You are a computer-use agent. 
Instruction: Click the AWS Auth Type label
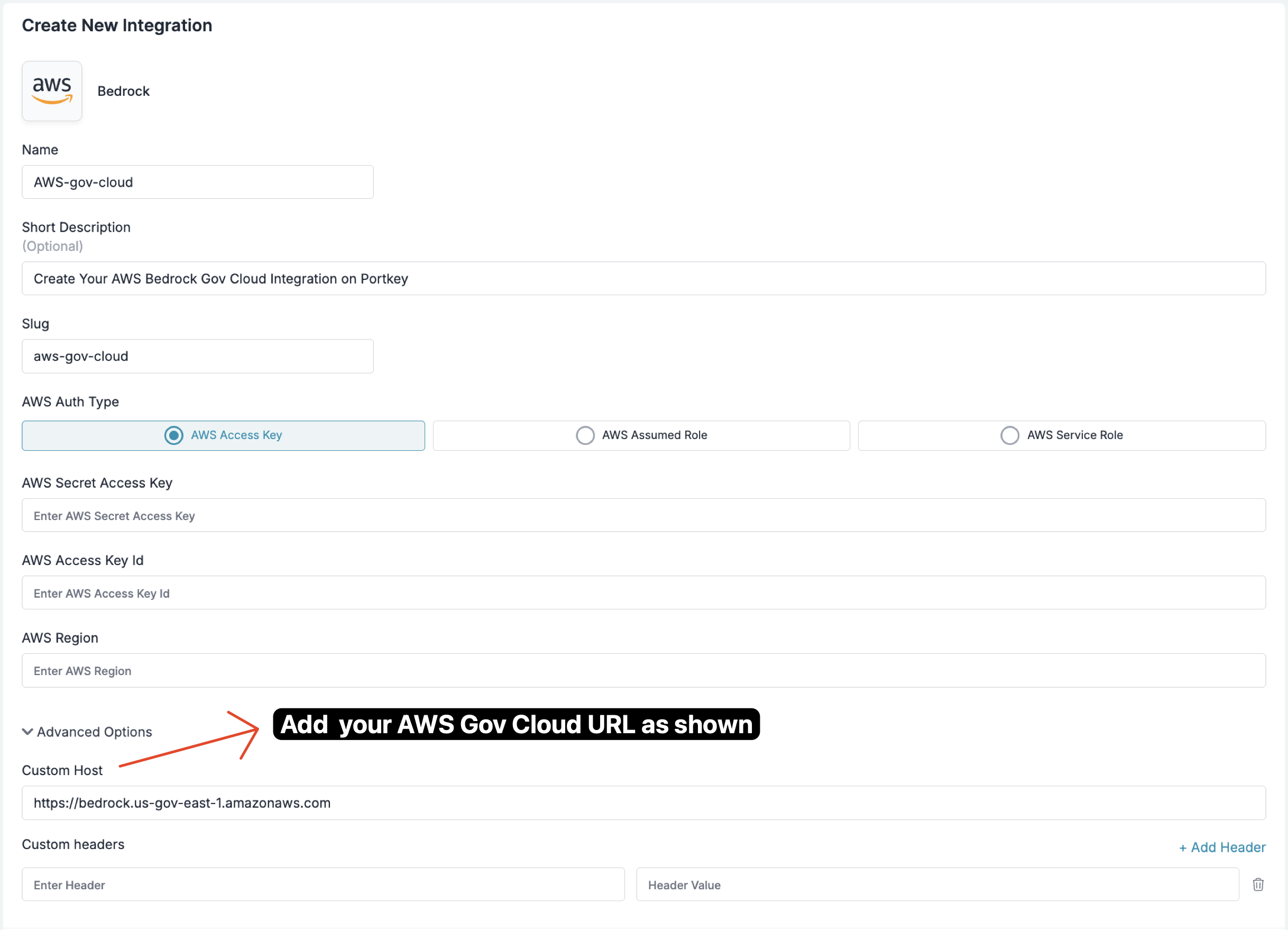click(x=70, y=402)
